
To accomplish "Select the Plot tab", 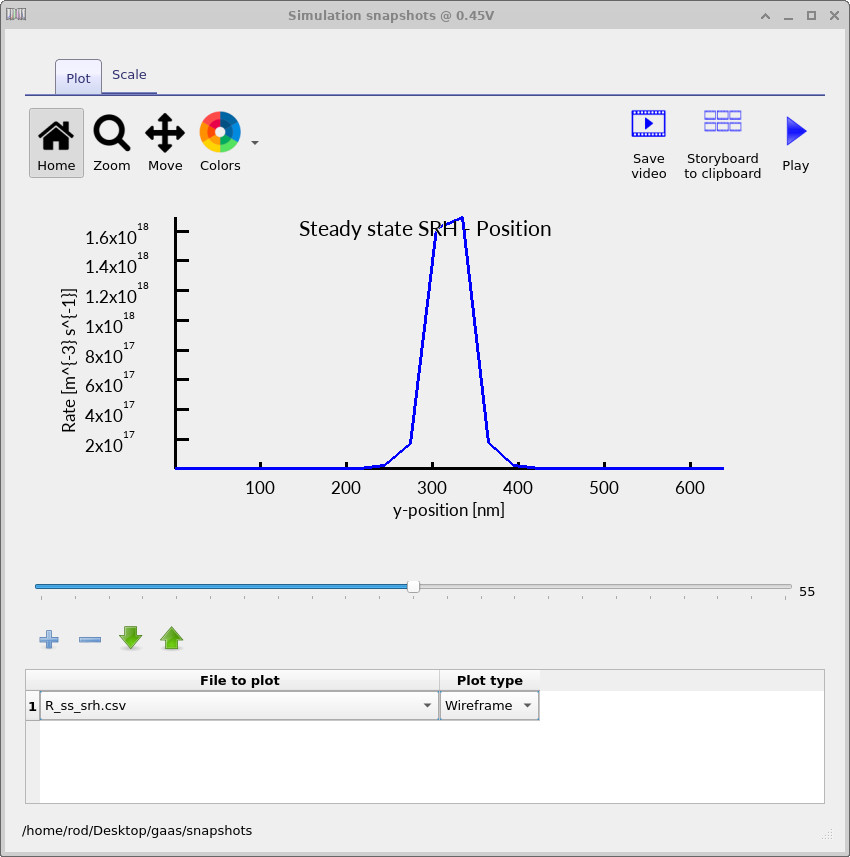I will 77,76.
